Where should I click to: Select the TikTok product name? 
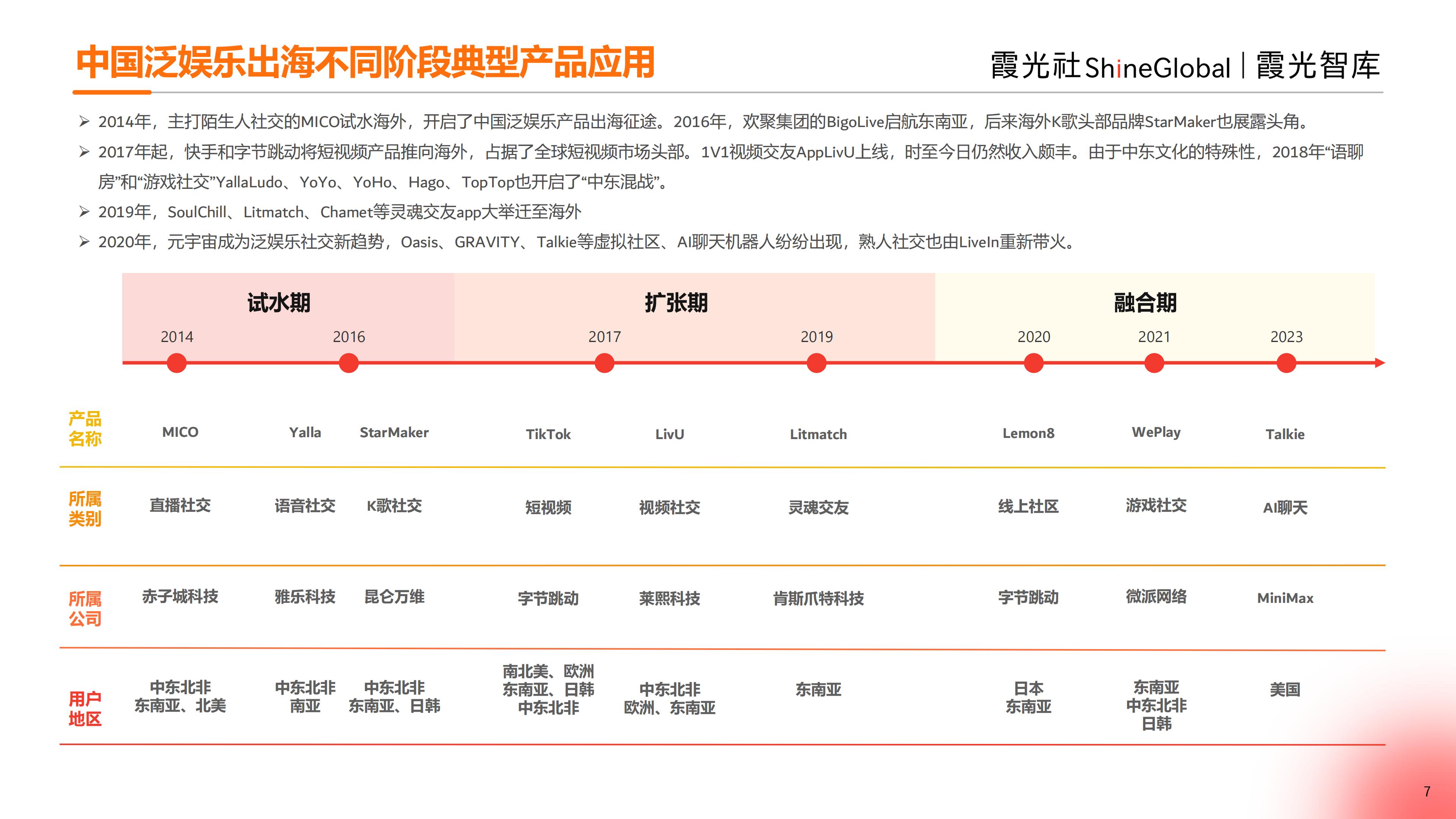[x=548, y=434]
